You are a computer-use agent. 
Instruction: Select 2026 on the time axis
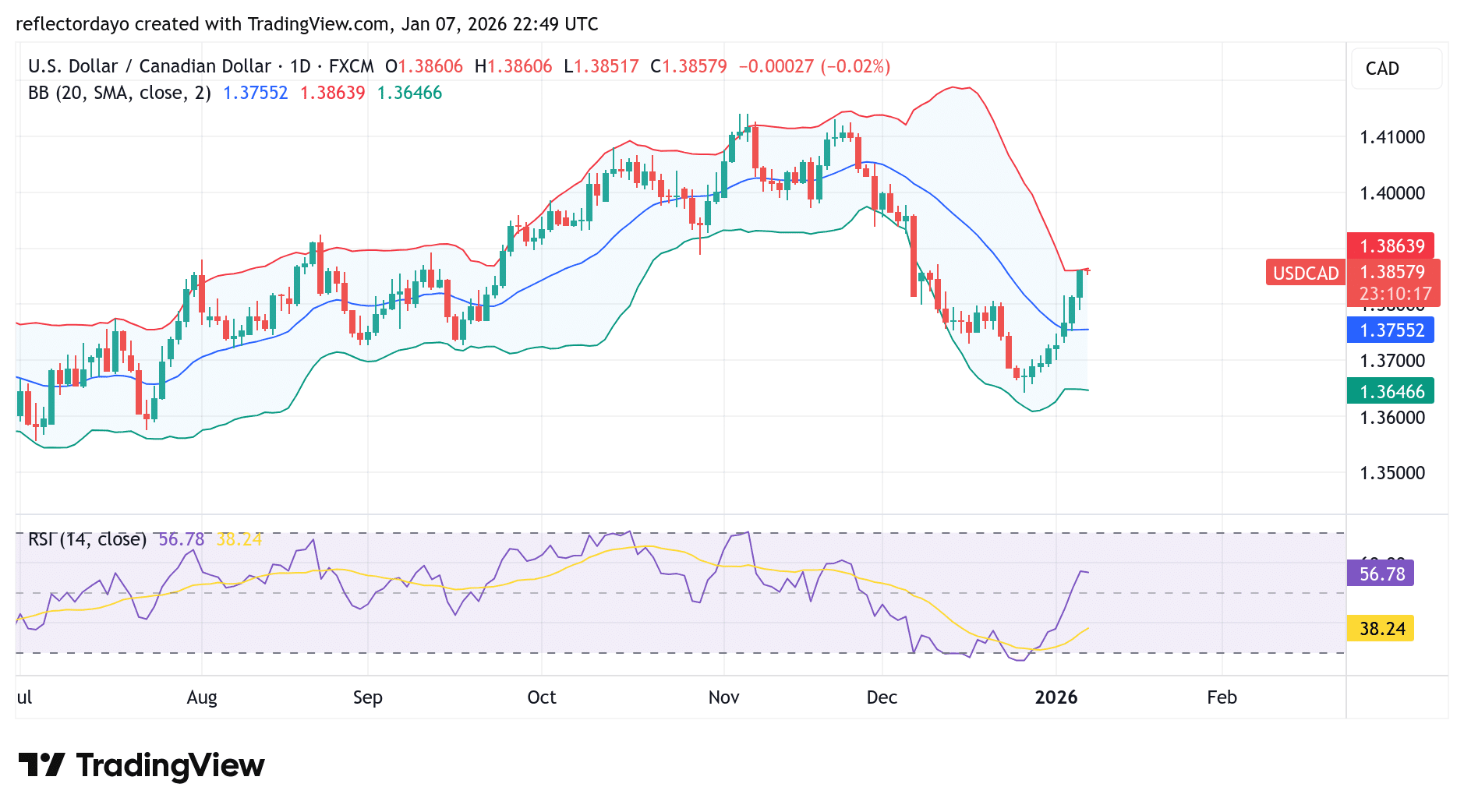1057,698
